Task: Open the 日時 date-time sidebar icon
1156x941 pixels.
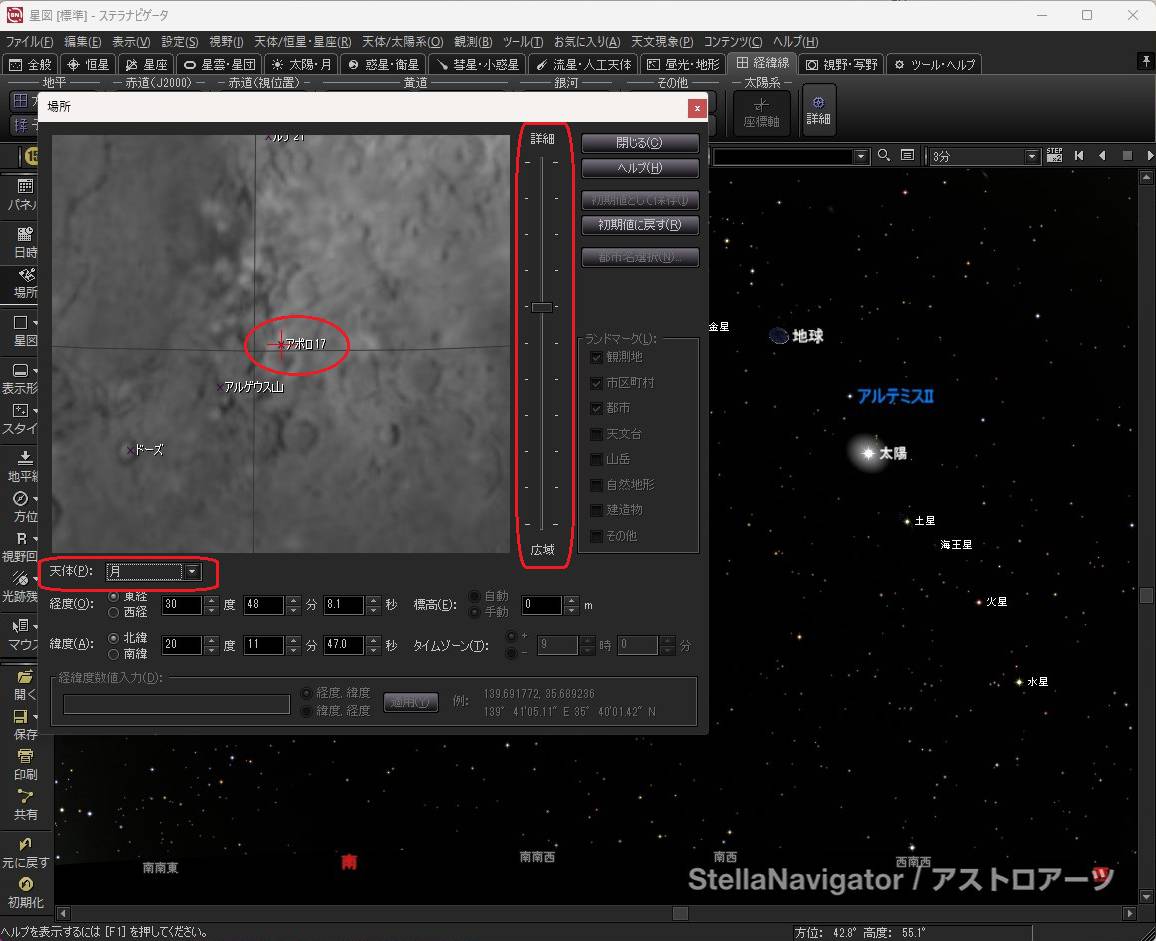Action: pos(25,240)
